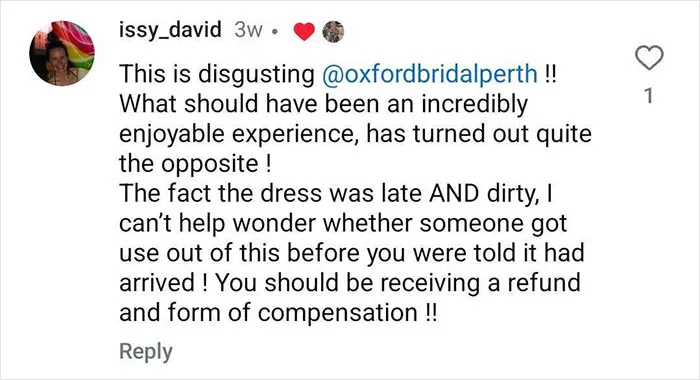Open the @oxfordbridalperth mention
This screenshot has width=700, height=380.
429,74
